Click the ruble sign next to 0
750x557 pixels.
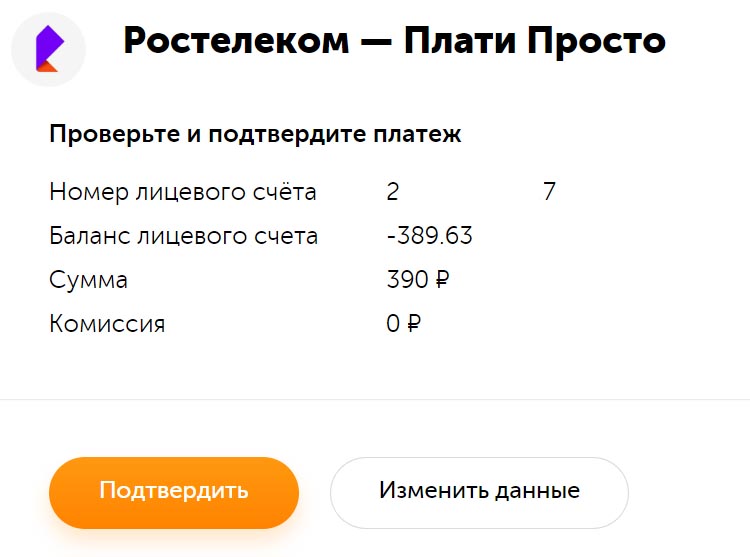[x=414, y=324]
